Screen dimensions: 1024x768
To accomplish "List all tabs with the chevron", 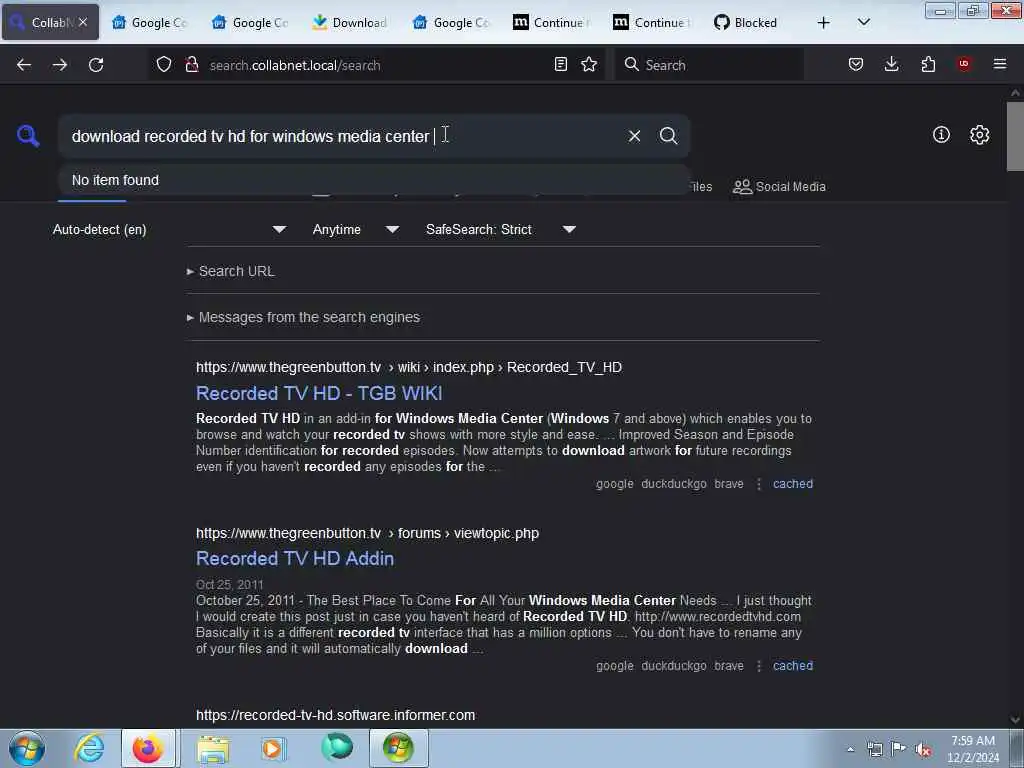I will tap(863, 23).
